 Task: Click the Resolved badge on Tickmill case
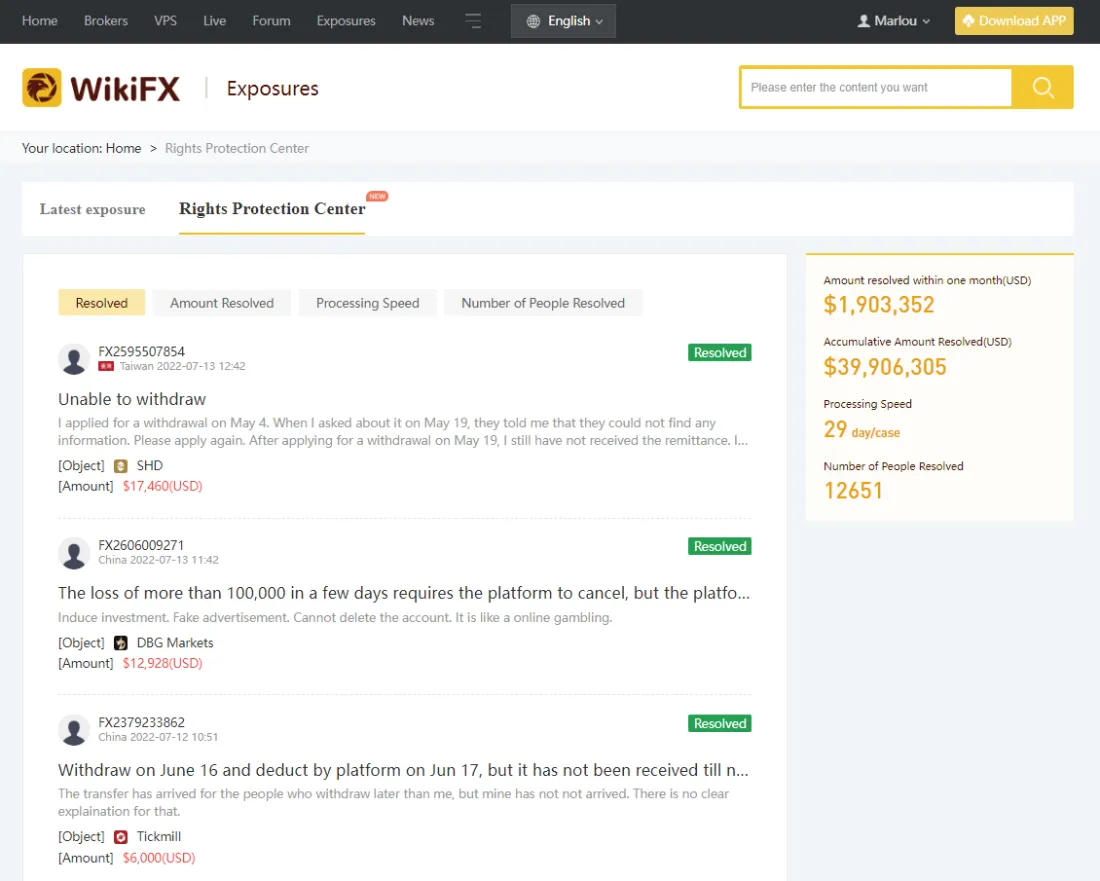point(720,724)
